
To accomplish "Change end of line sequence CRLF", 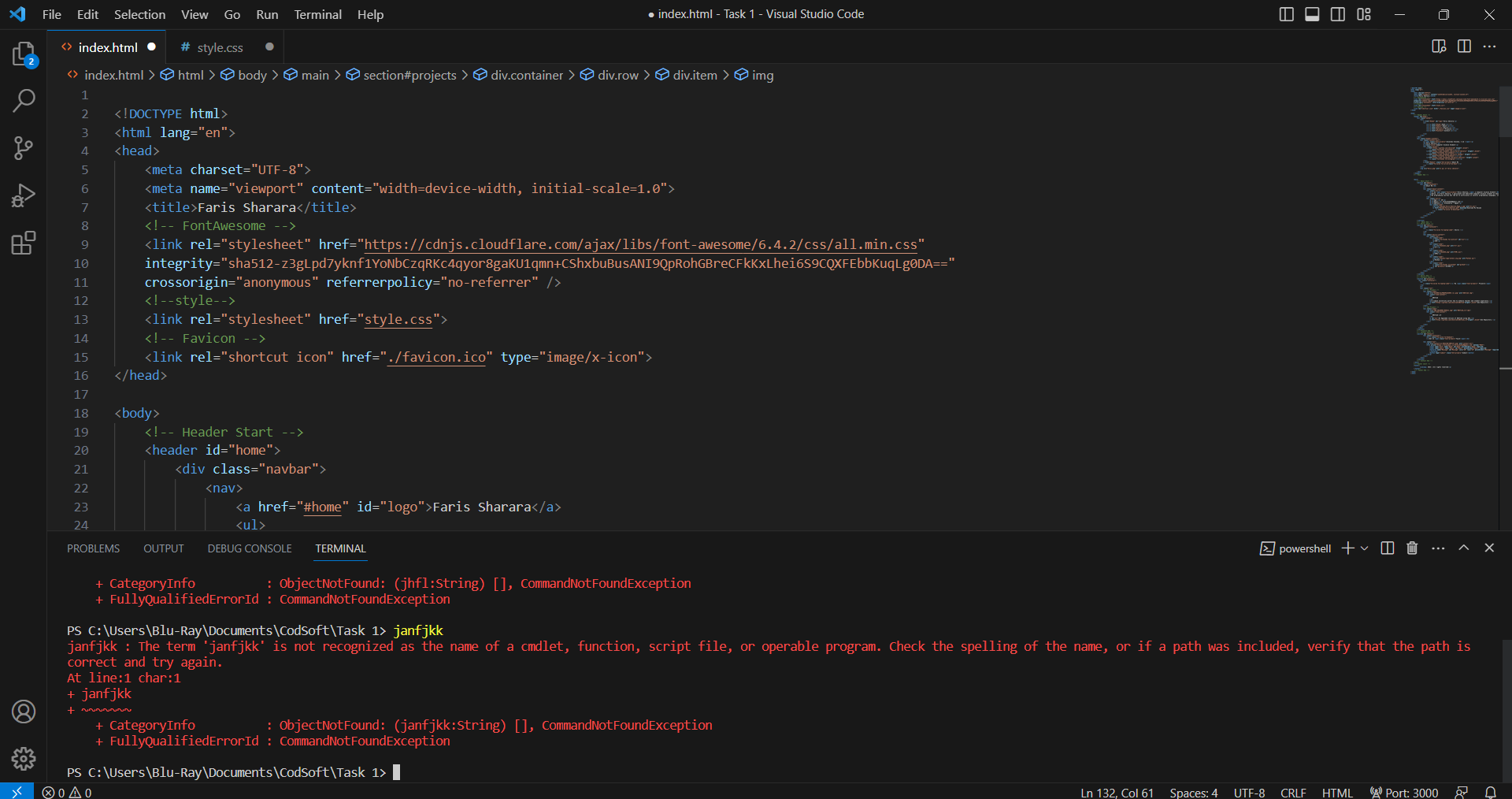I will 1293,792.
